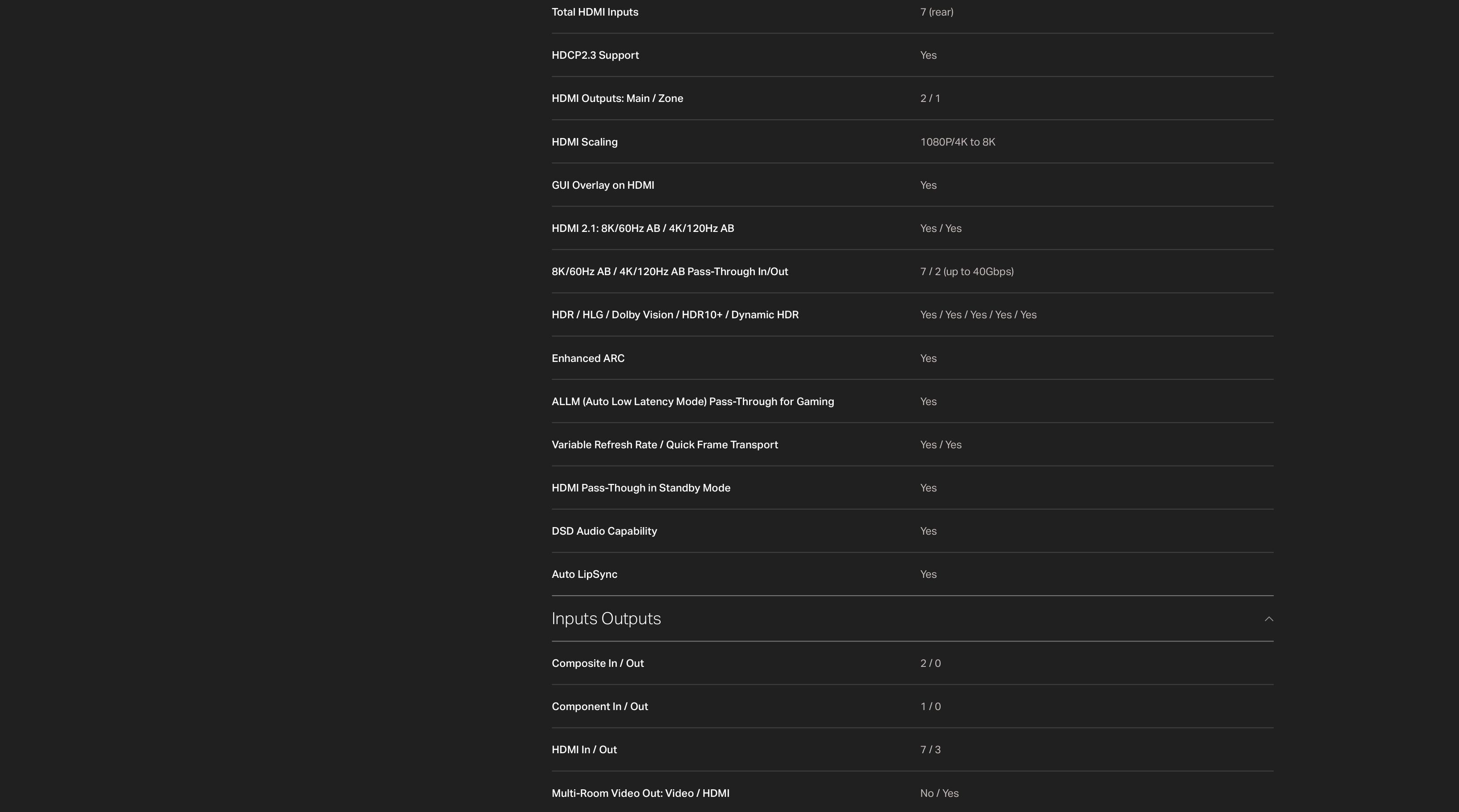This screenshot has height=812, width=1459.
Task: Click GUI Overlay on HDMI label
Action: [x=603, y=185]
